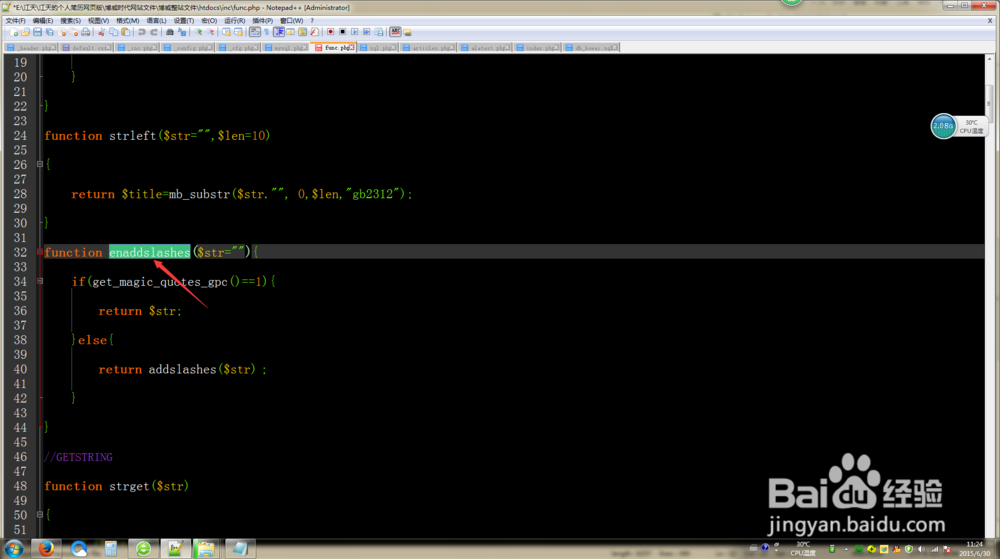This screenshot has height=559, width=1000.
Task: Open the 文件(F) menu
Action: click(15, 20)
